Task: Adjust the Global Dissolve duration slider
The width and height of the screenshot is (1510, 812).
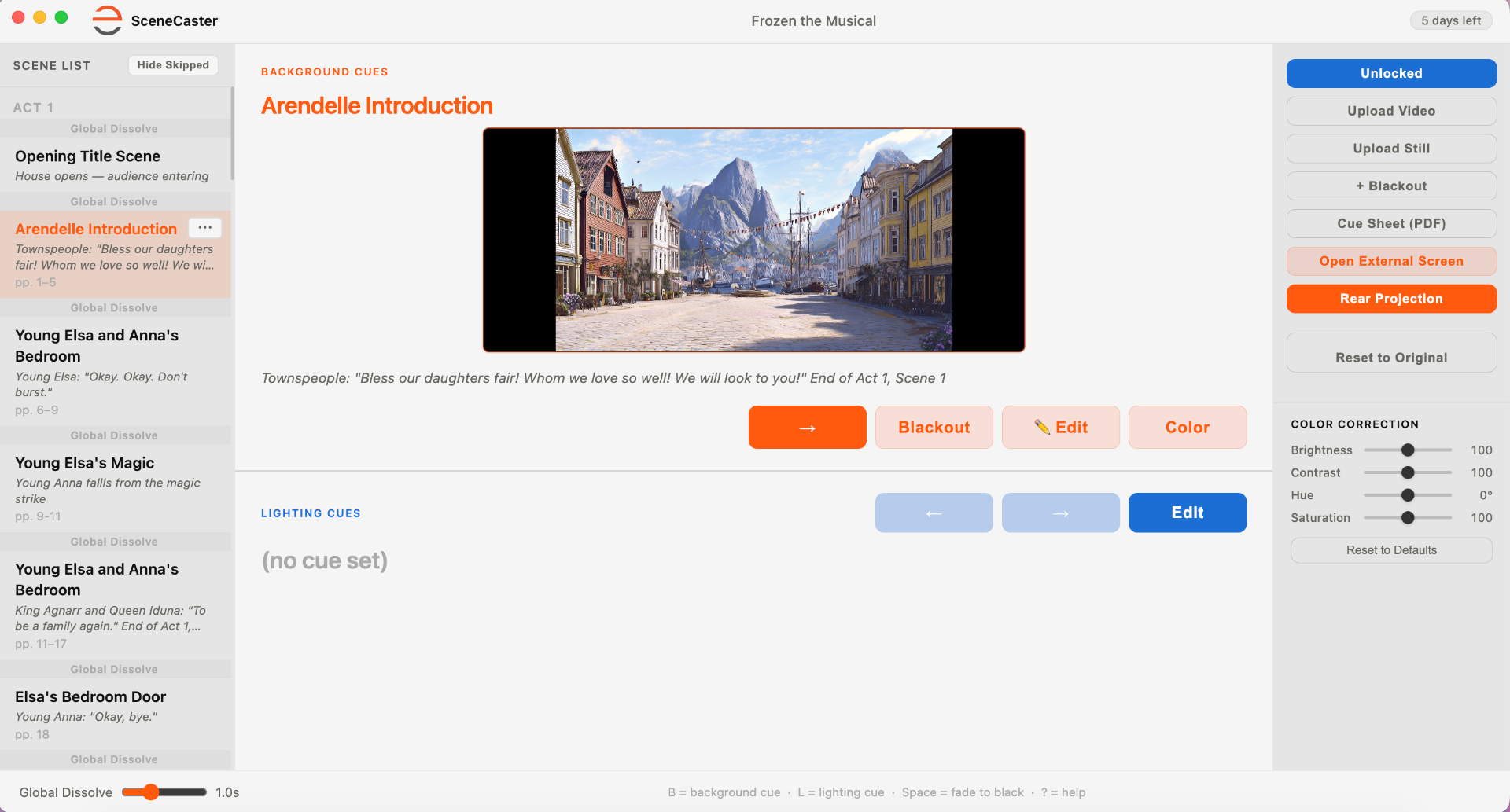Action: point(164,792)
